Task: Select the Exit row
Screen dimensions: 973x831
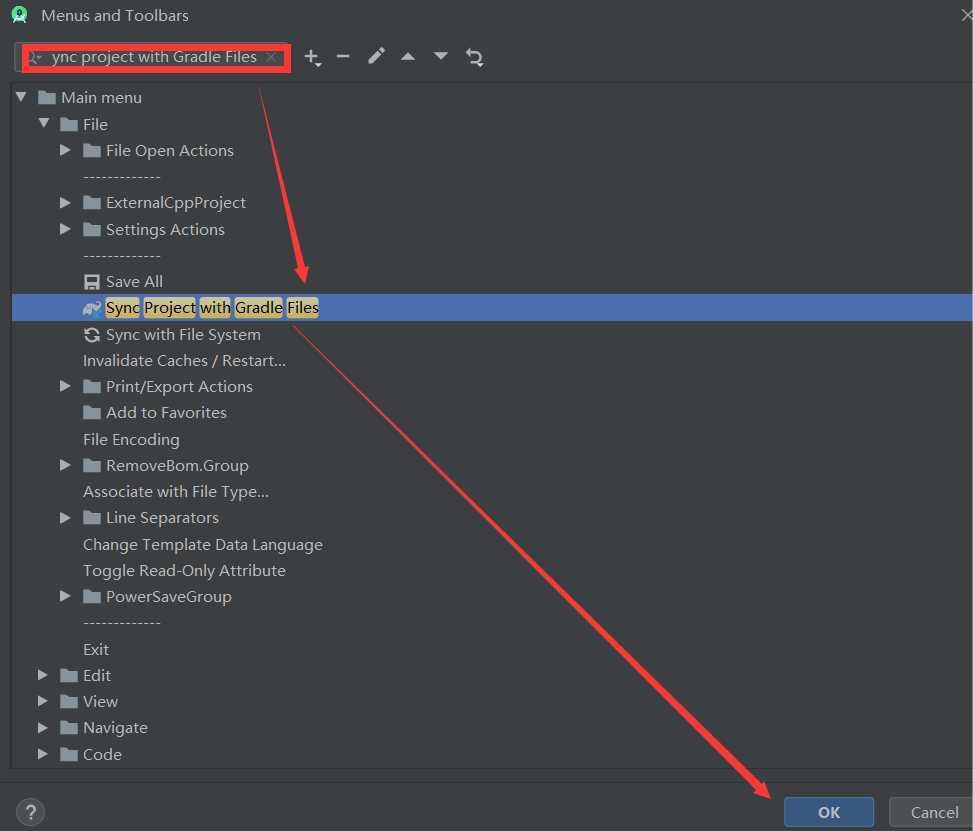Action: pyautogui.click(x=492, y=649)
